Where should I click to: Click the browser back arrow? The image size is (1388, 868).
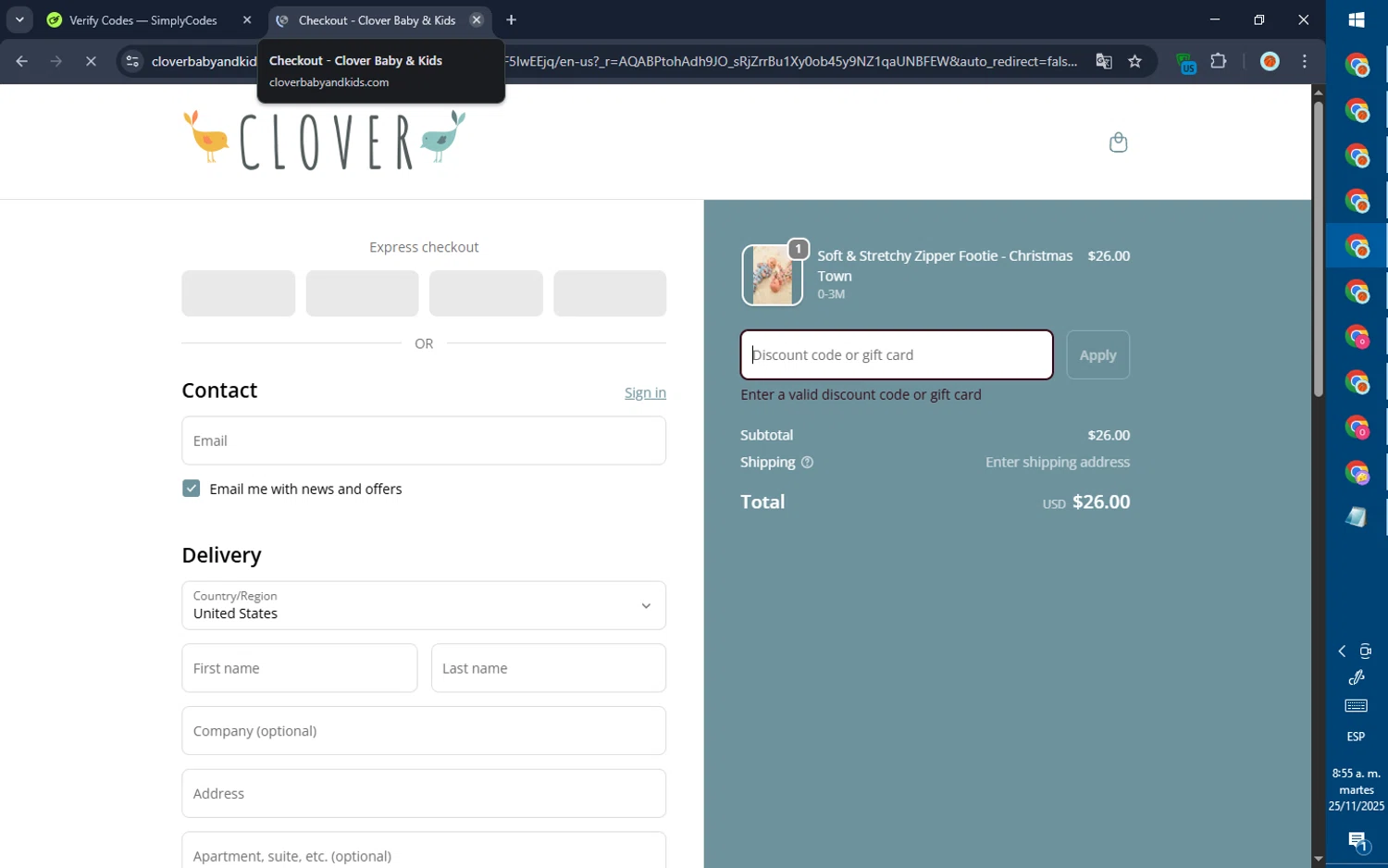coord(21,61)
